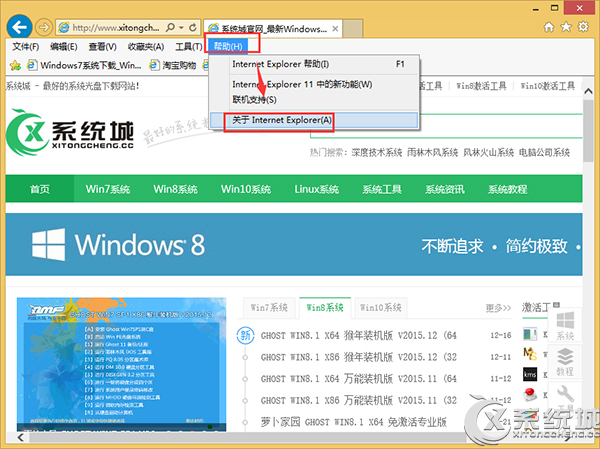
Task: Click 风林火山系统 hot search link
Action: tap(489, 153)
